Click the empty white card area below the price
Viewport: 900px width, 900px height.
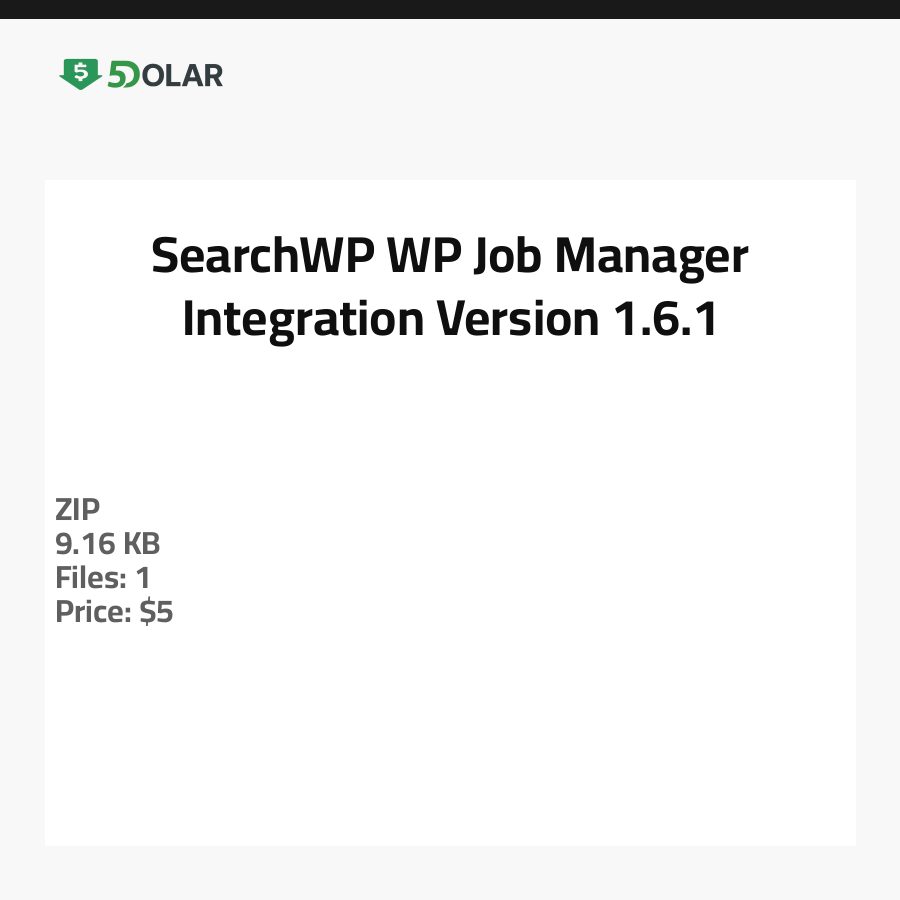[450, 740]
